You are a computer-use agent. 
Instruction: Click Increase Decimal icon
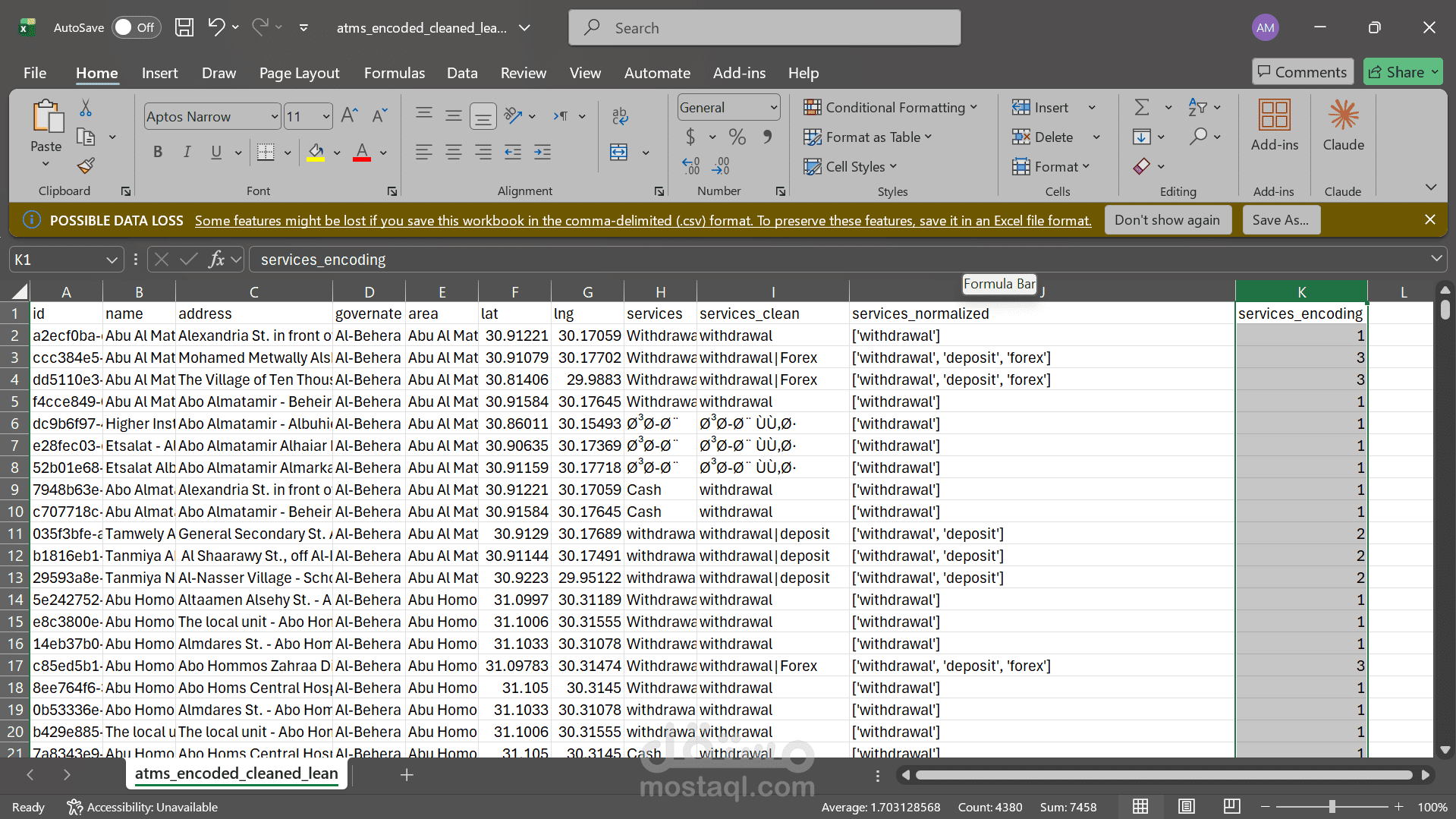pyautogui.click(x=691, y=166)
